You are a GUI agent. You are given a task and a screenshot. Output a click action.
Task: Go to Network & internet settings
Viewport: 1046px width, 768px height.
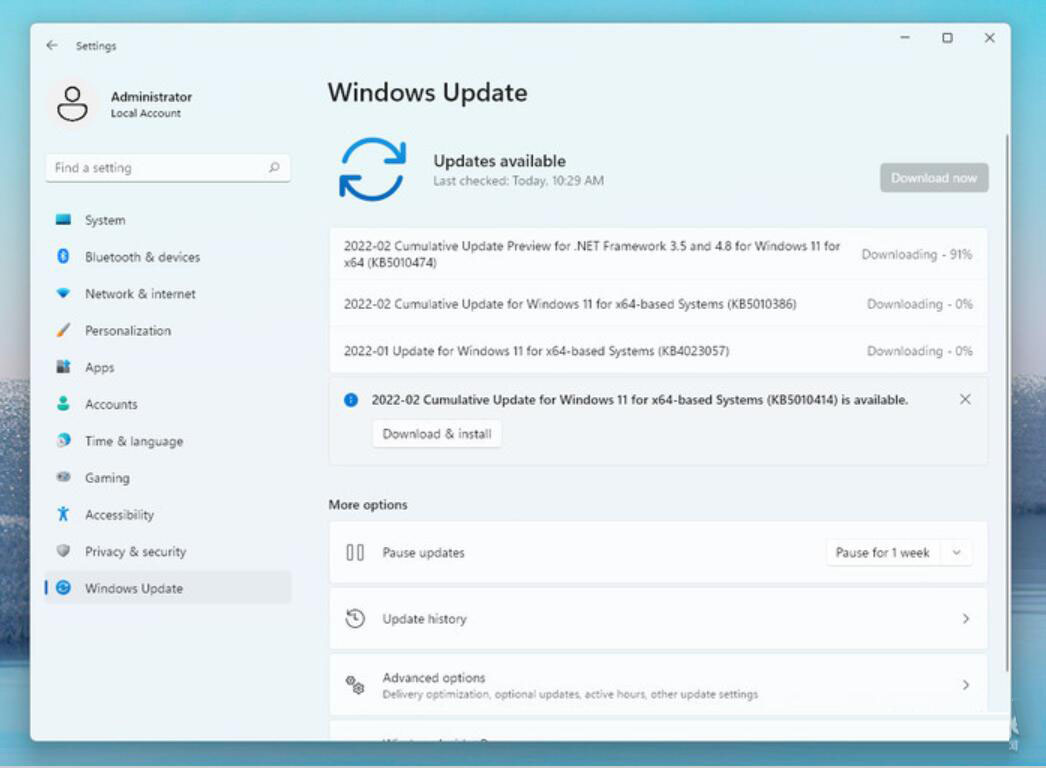click(x=140, y=294)
